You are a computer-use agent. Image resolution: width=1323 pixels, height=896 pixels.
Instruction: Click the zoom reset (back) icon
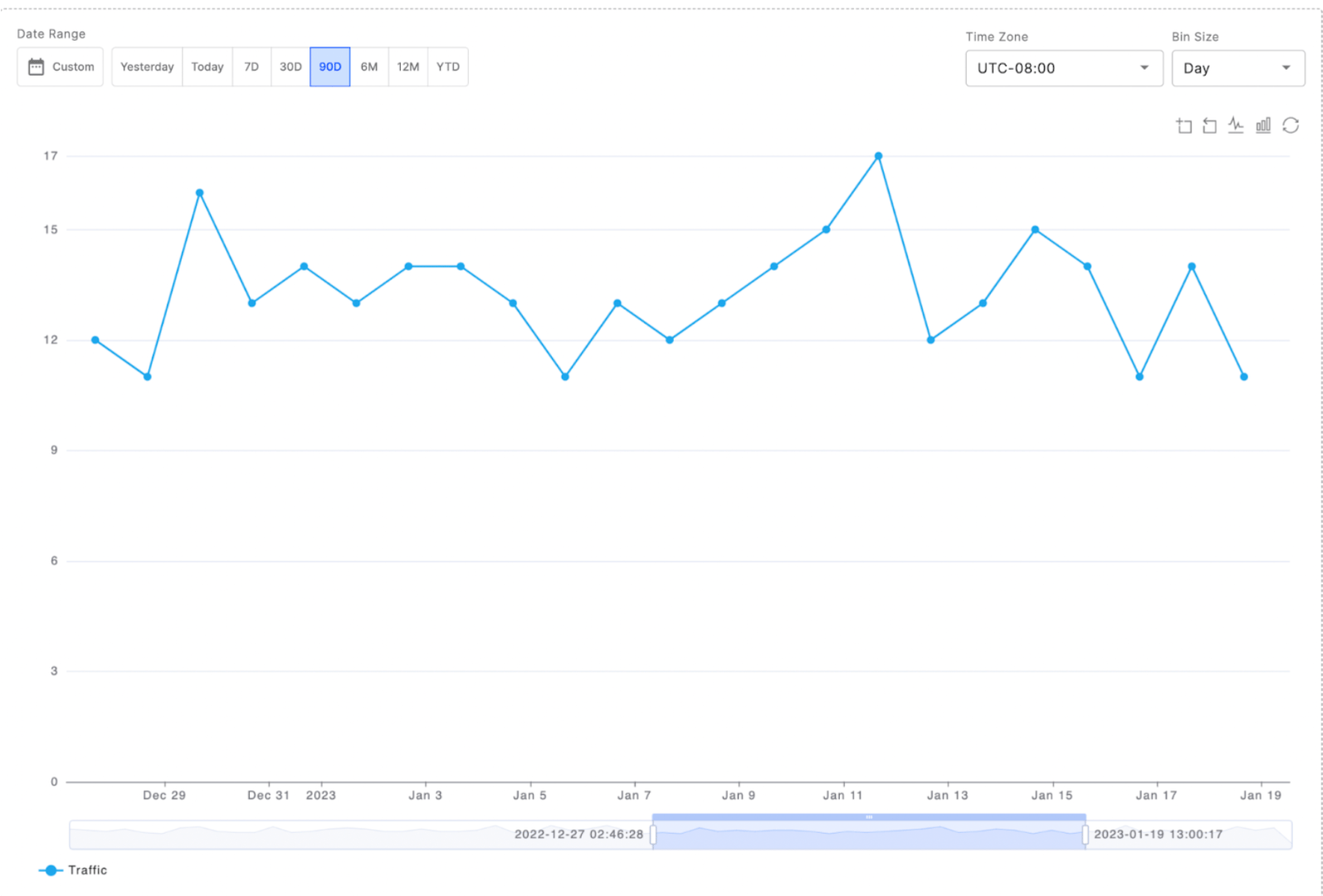pyautogui.click(x=1210, y=125)
